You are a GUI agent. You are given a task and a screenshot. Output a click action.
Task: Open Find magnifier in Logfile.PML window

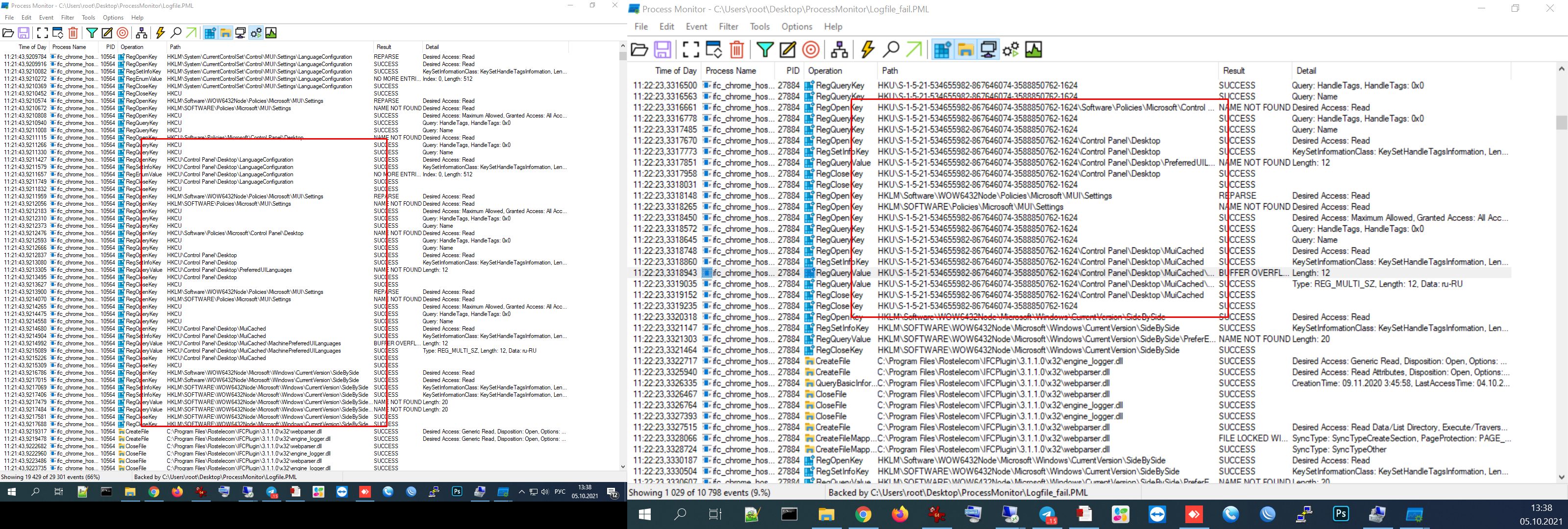coord(176,33)
